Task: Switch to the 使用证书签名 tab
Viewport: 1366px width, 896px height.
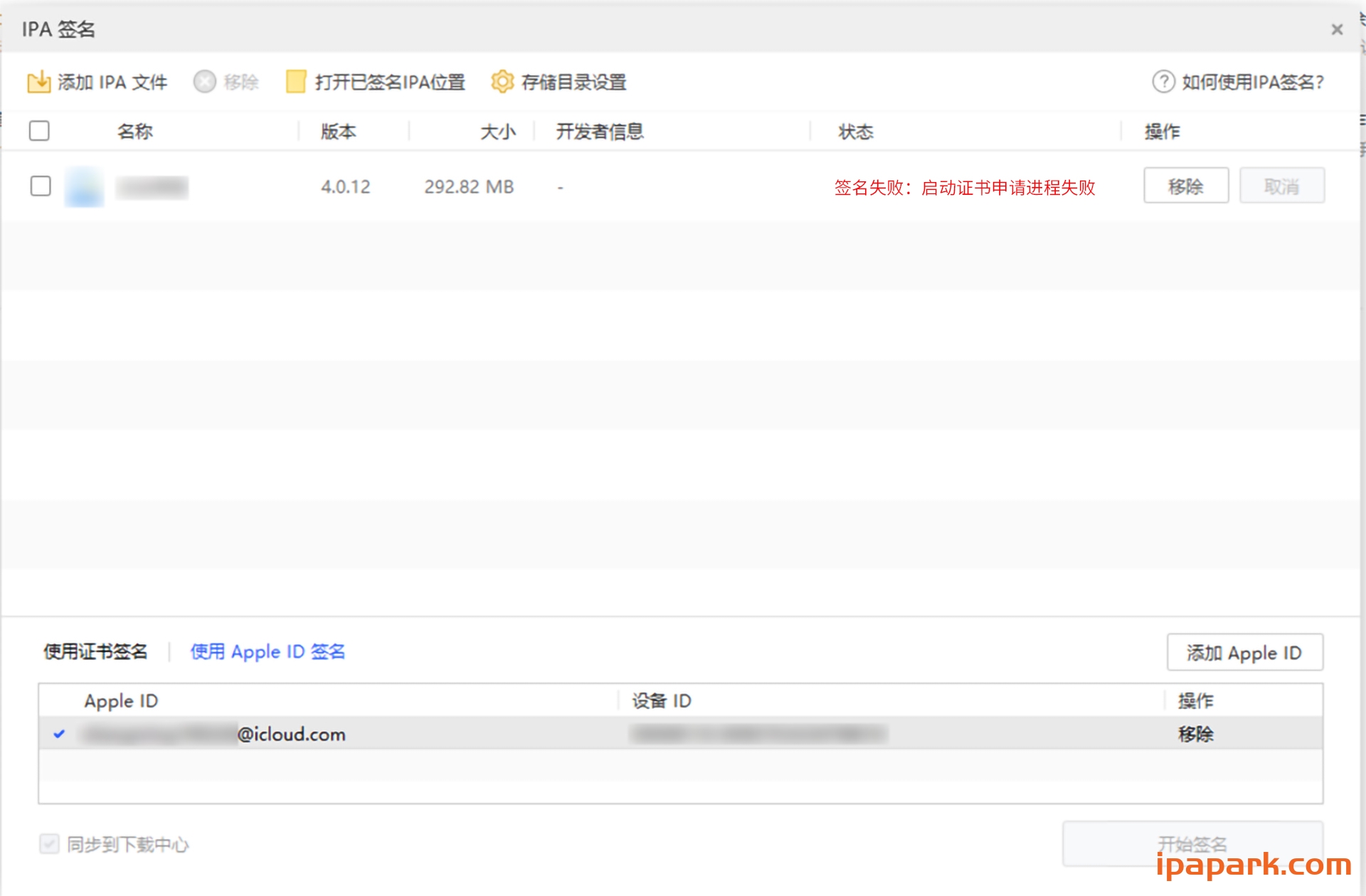Action: (x=96, y=651)
